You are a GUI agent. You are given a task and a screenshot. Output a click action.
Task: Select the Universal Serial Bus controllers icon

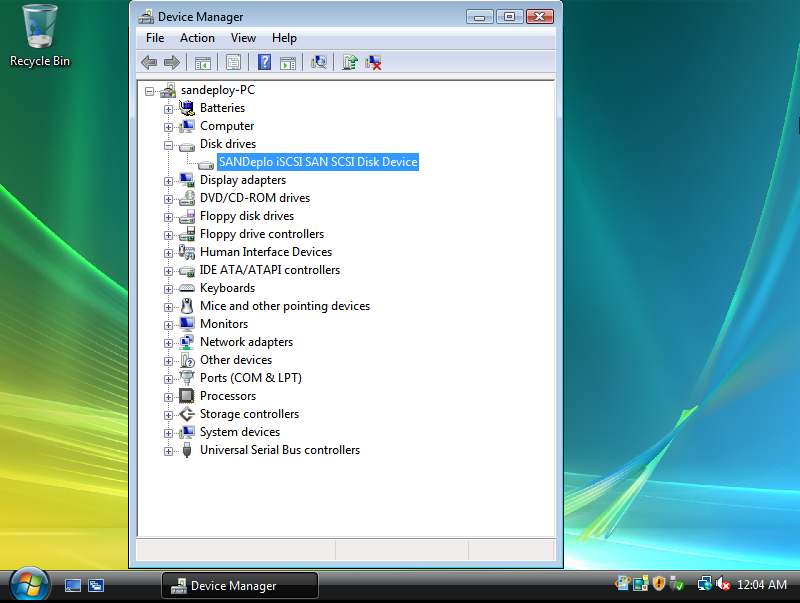click(187, 450)
